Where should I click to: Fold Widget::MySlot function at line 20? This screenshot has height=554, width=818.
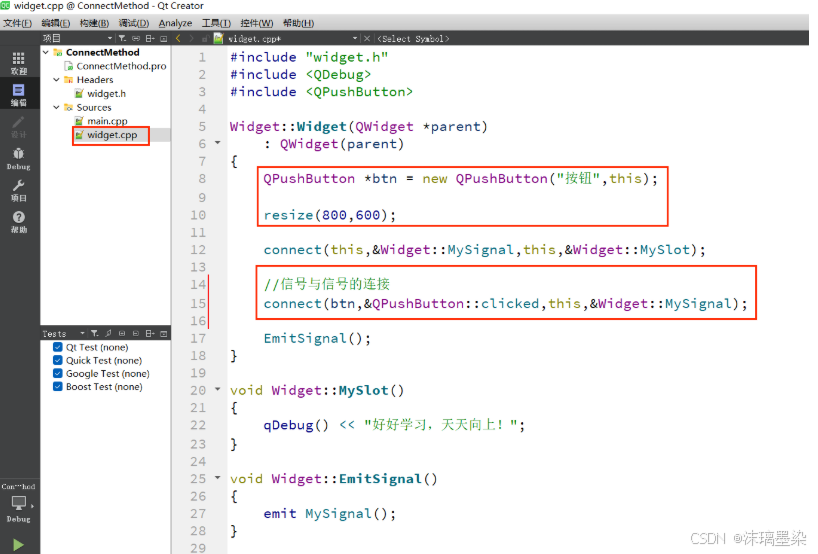[218, 389]
